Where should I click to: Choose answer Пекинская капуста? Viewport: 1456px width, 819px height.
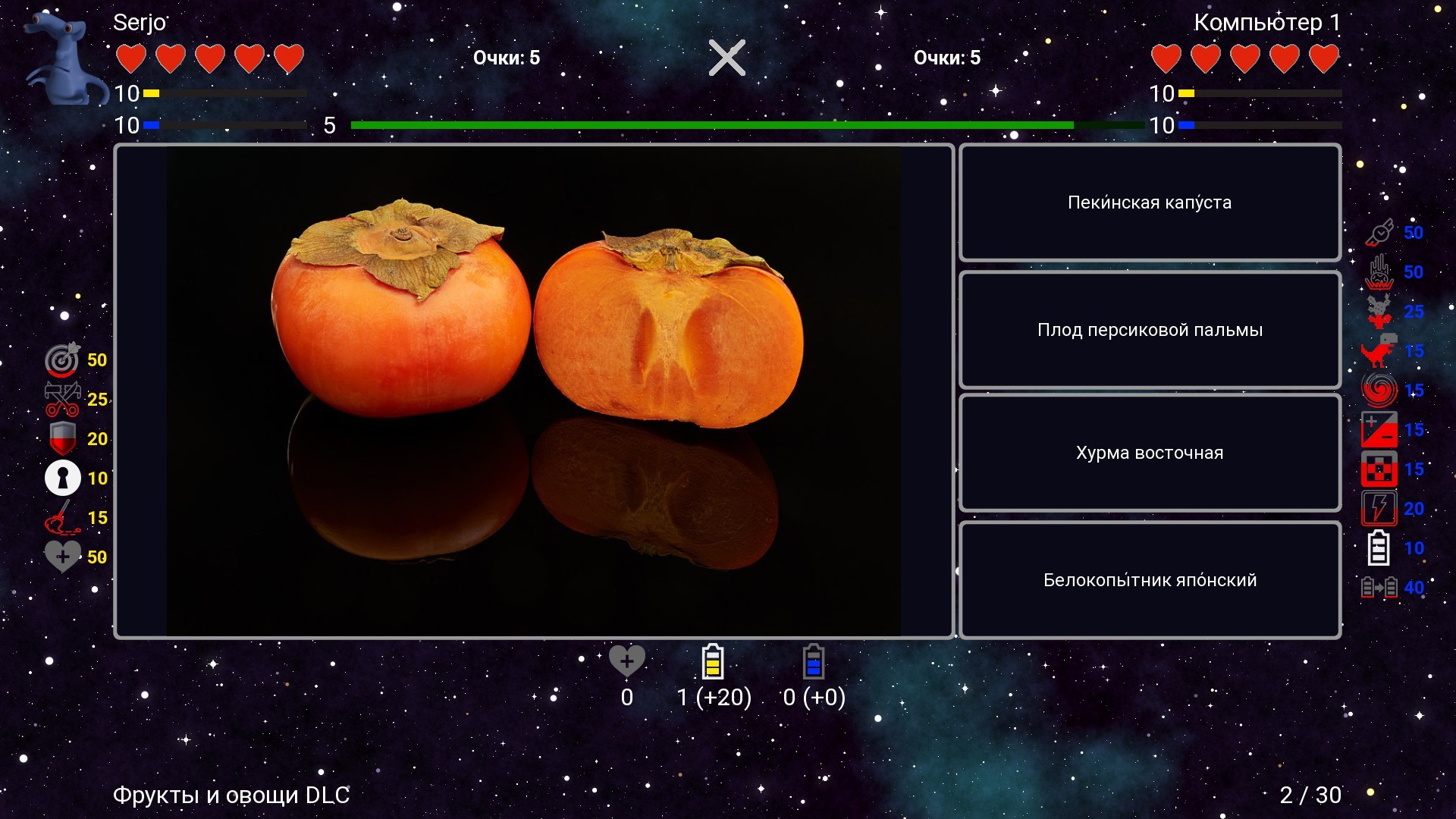[x=1150, y=202]
